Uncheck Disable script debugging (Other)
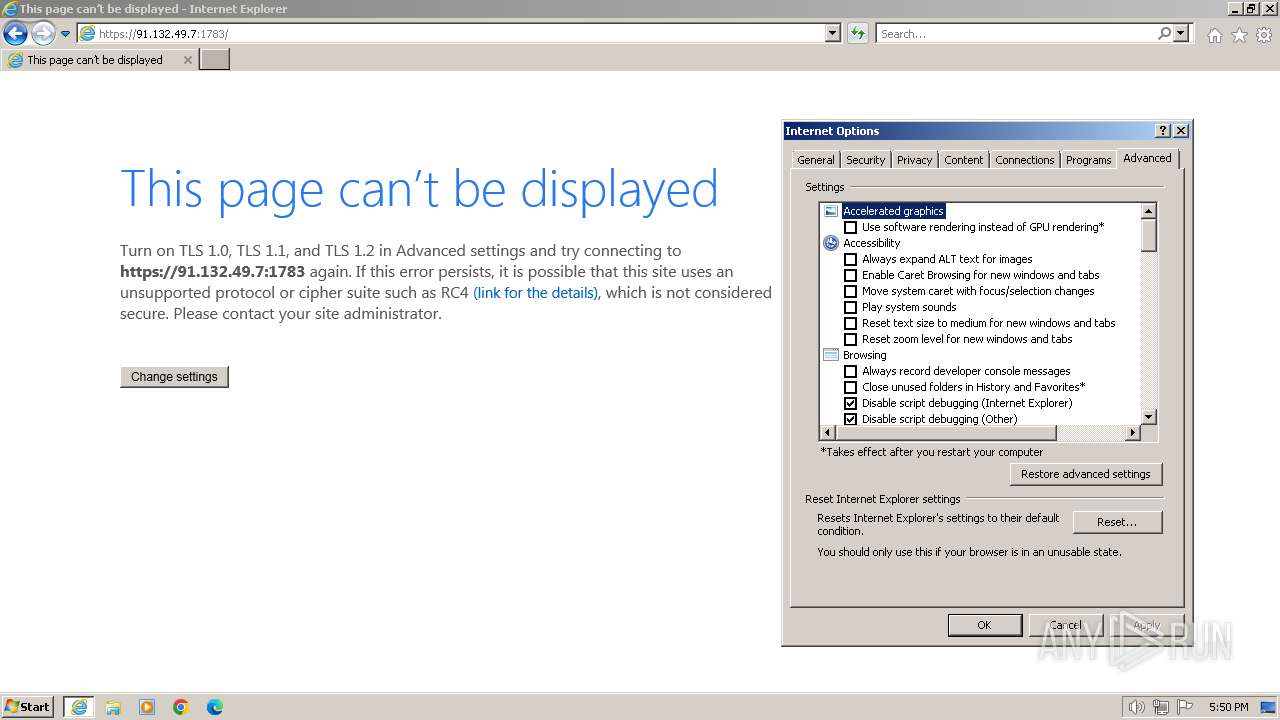The image size is (1280, 720). [850, 419]
